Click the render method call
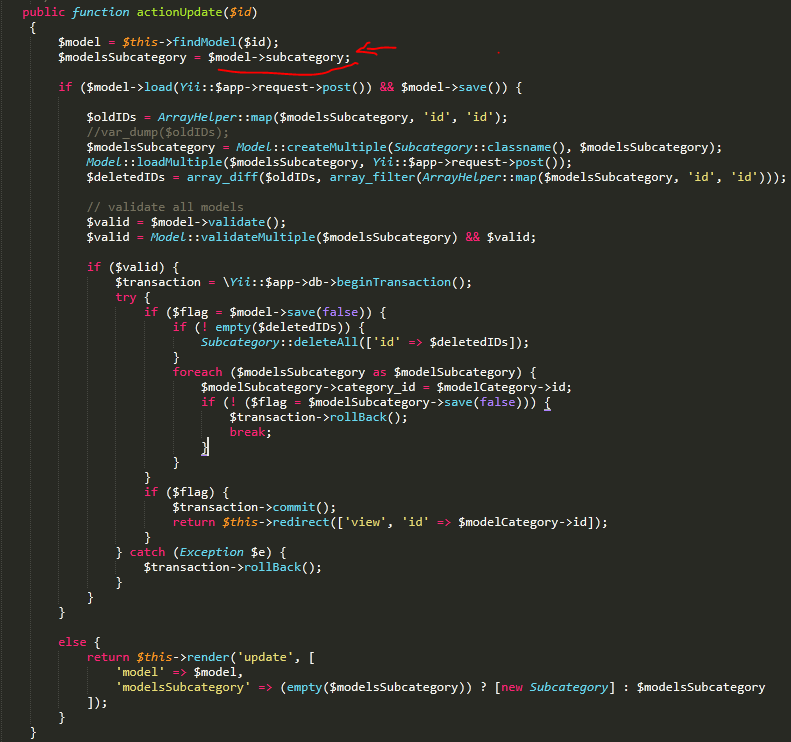 [208, 657]
